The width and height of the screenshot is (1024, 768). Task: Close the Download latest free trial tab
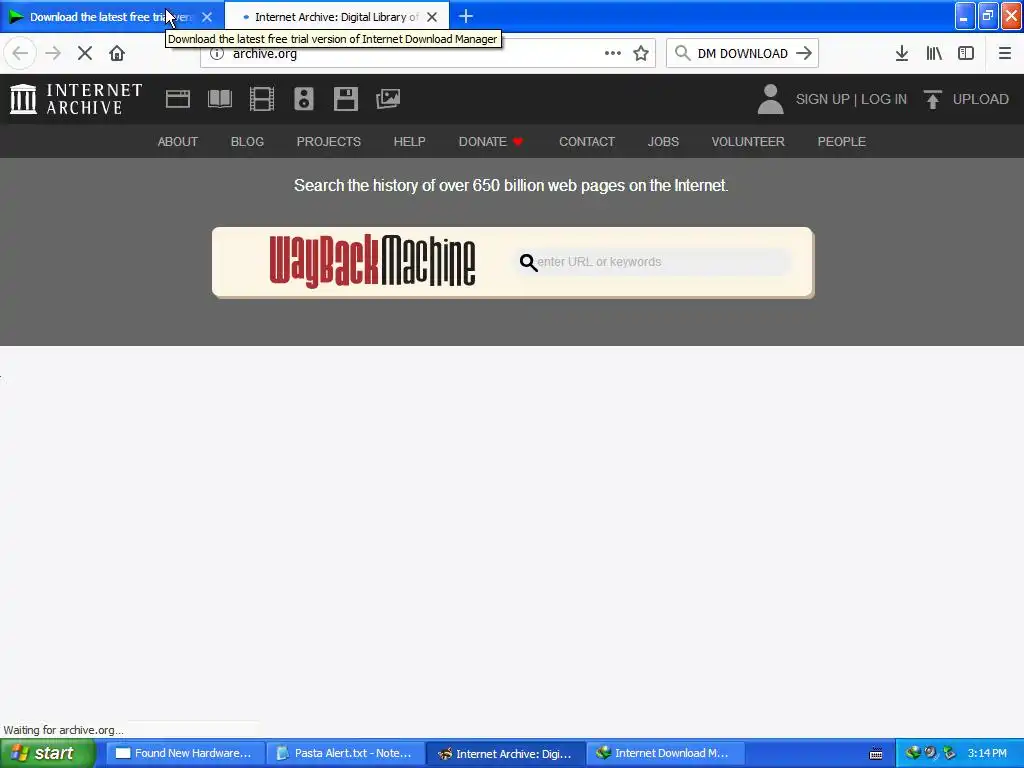click(x=207, y=17)
